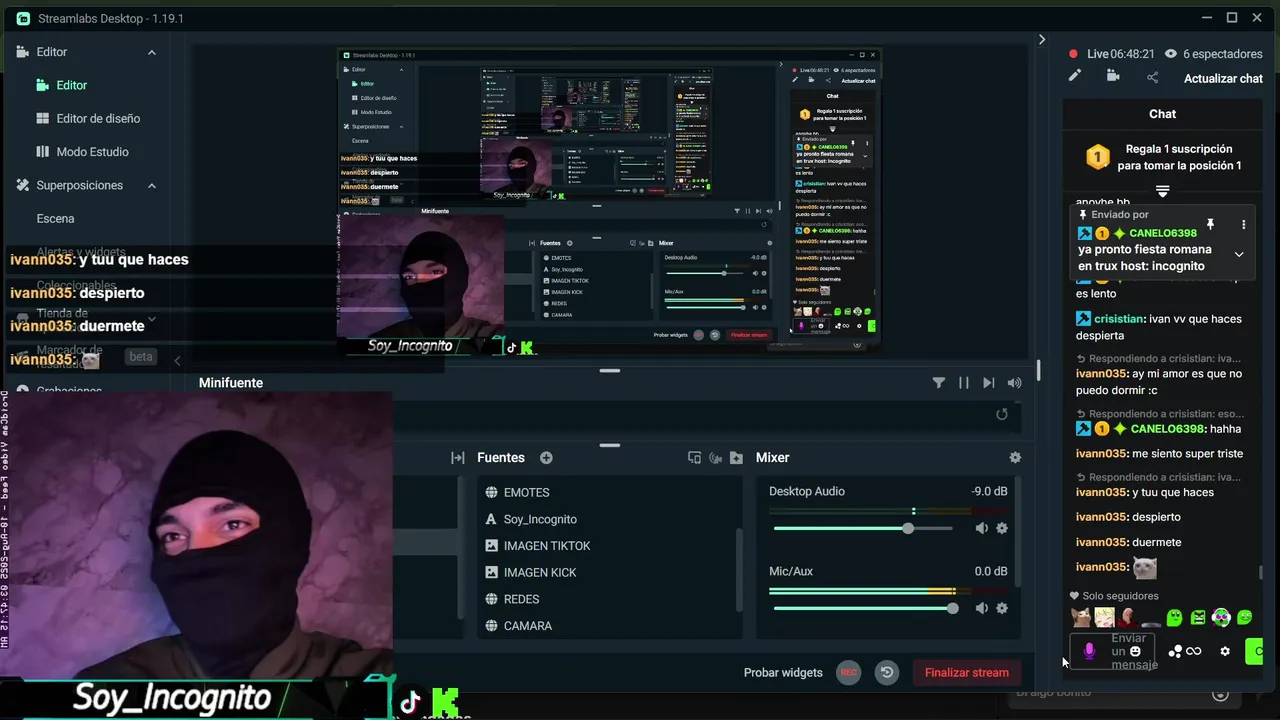Viewport: 1280px width, 720px height.
Task: Click the CANELO6398 username in the pinned message
Action: 1163,233
